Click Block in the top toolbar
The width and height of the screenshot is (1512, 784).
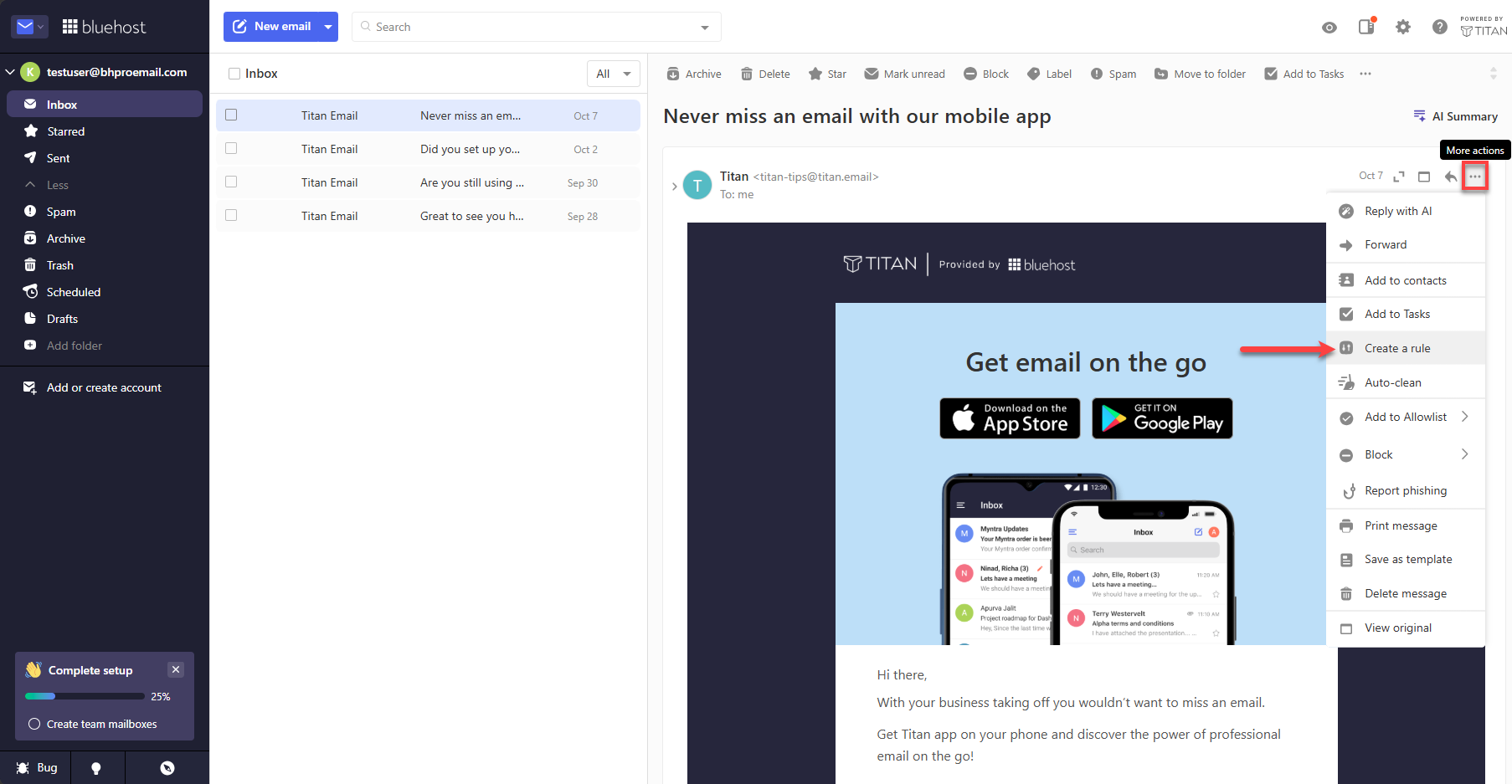986,74
